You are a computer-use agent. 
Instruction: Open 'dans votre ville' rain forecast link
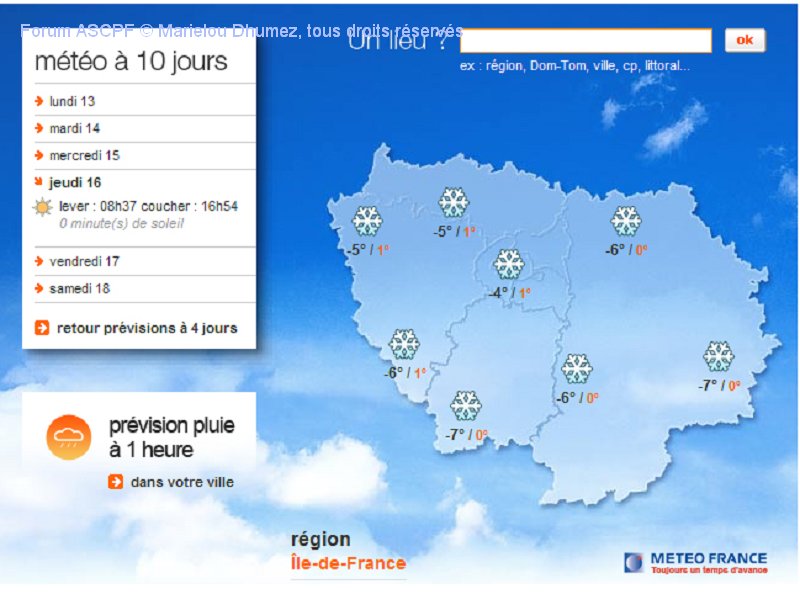click(181, 482)
